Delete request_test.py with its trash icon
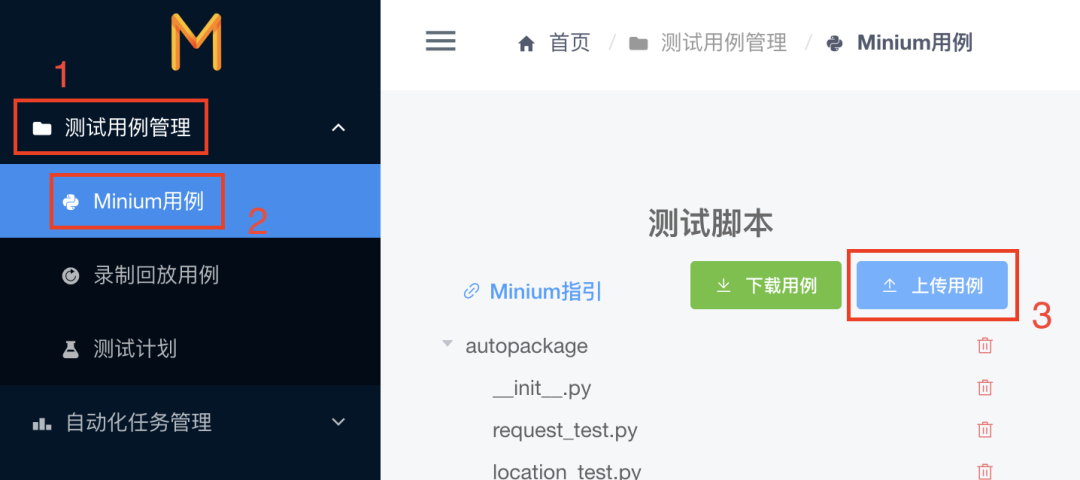Image resolution: width=1080 pixels, height=480 pixels. (x=985, y=430)
